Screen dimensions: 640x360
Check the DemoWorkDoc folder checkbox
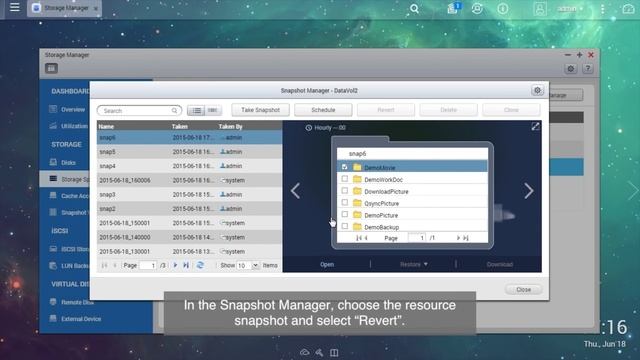coord(344,179)
